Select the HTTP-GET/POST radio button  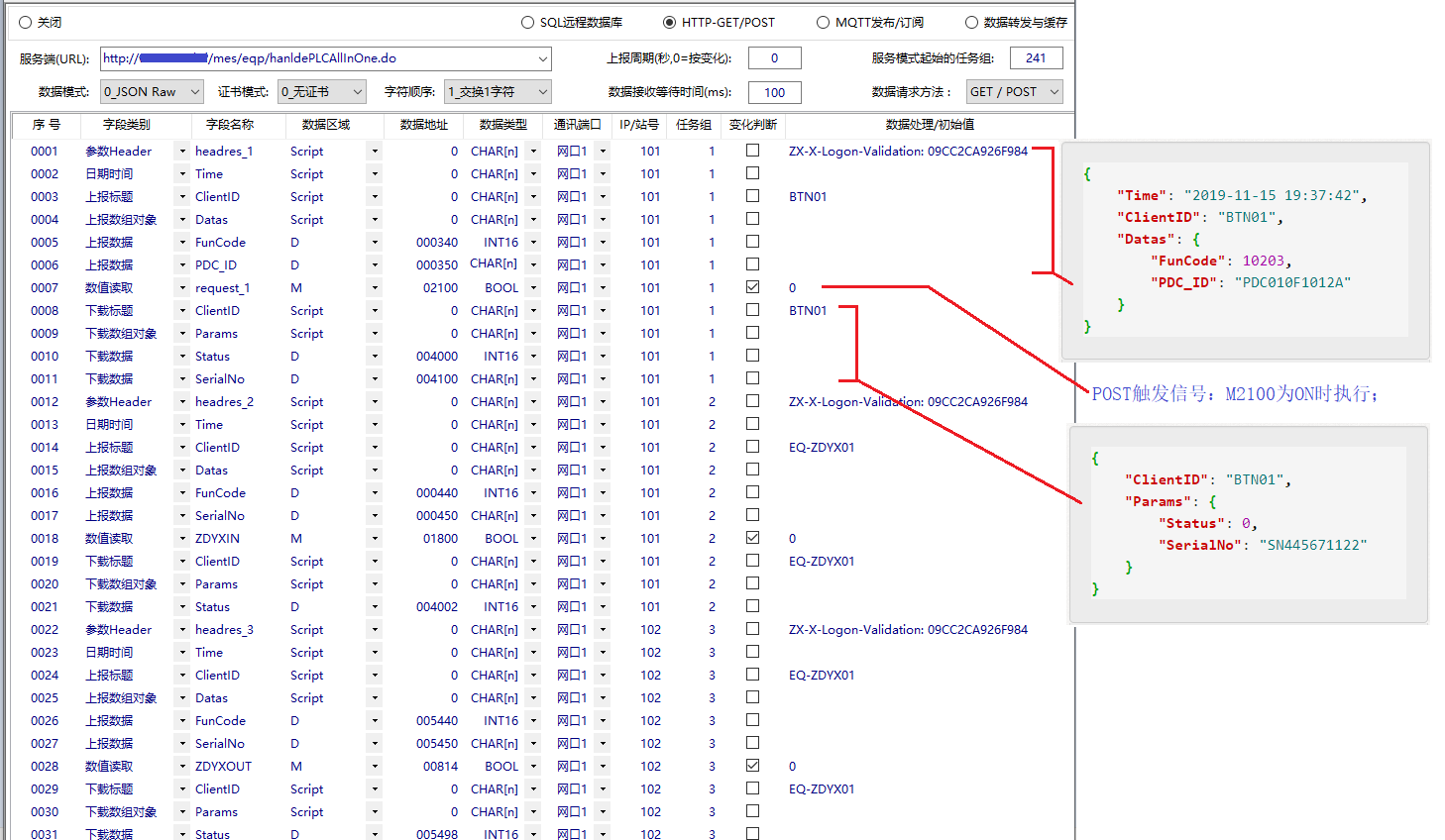pos(670,23)
